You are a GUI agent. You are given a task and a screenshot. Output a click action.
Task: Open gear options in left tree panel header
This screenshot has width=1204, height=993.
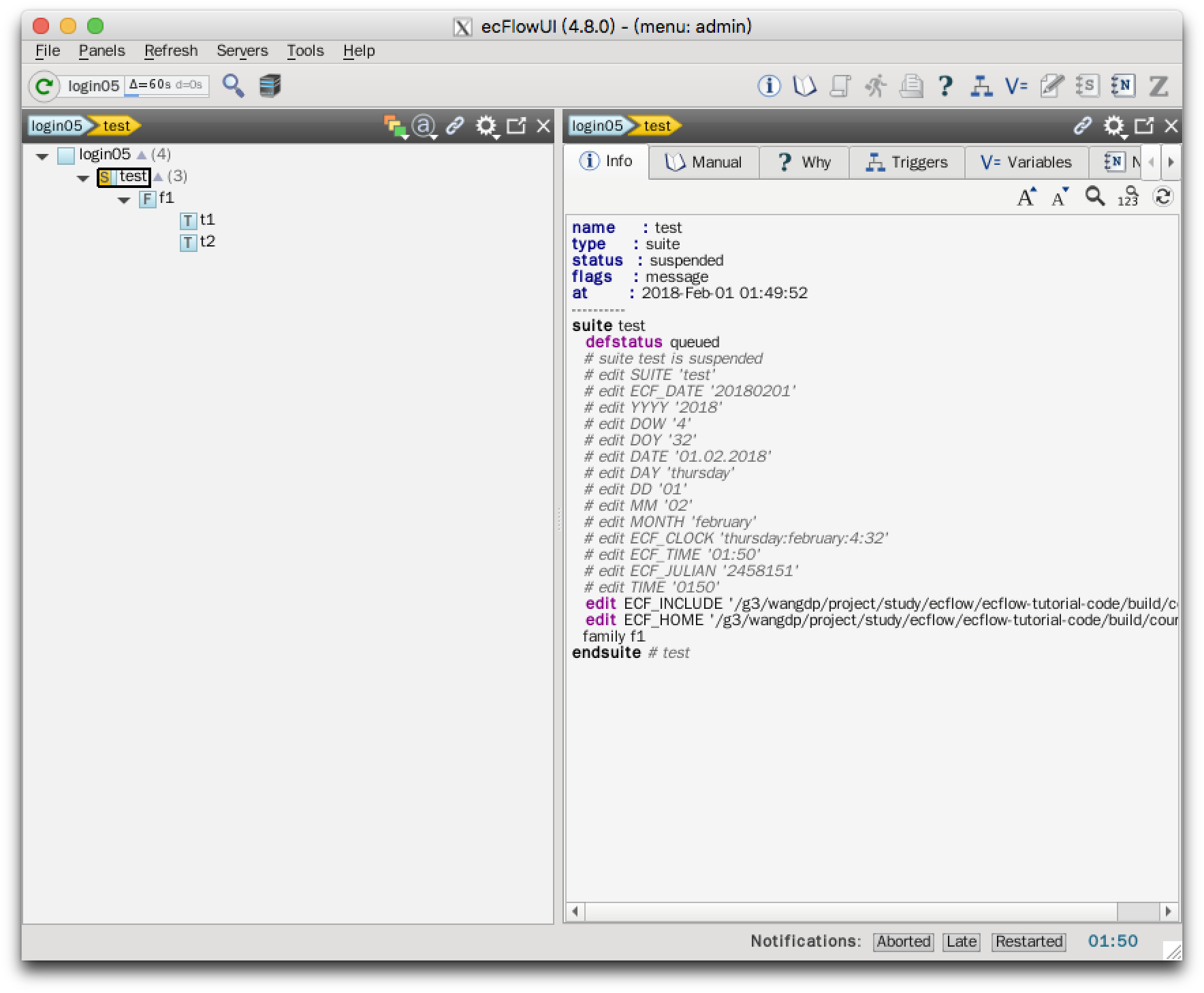coord(486,126)
